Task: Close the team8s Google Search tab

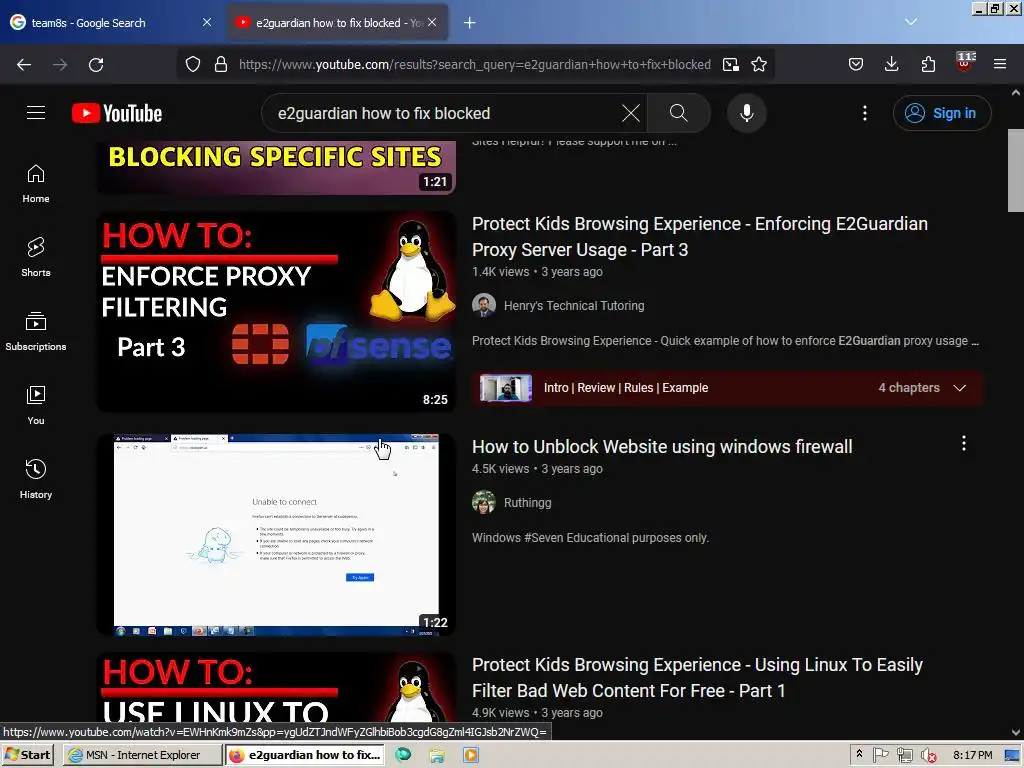Action: (206, 22)
